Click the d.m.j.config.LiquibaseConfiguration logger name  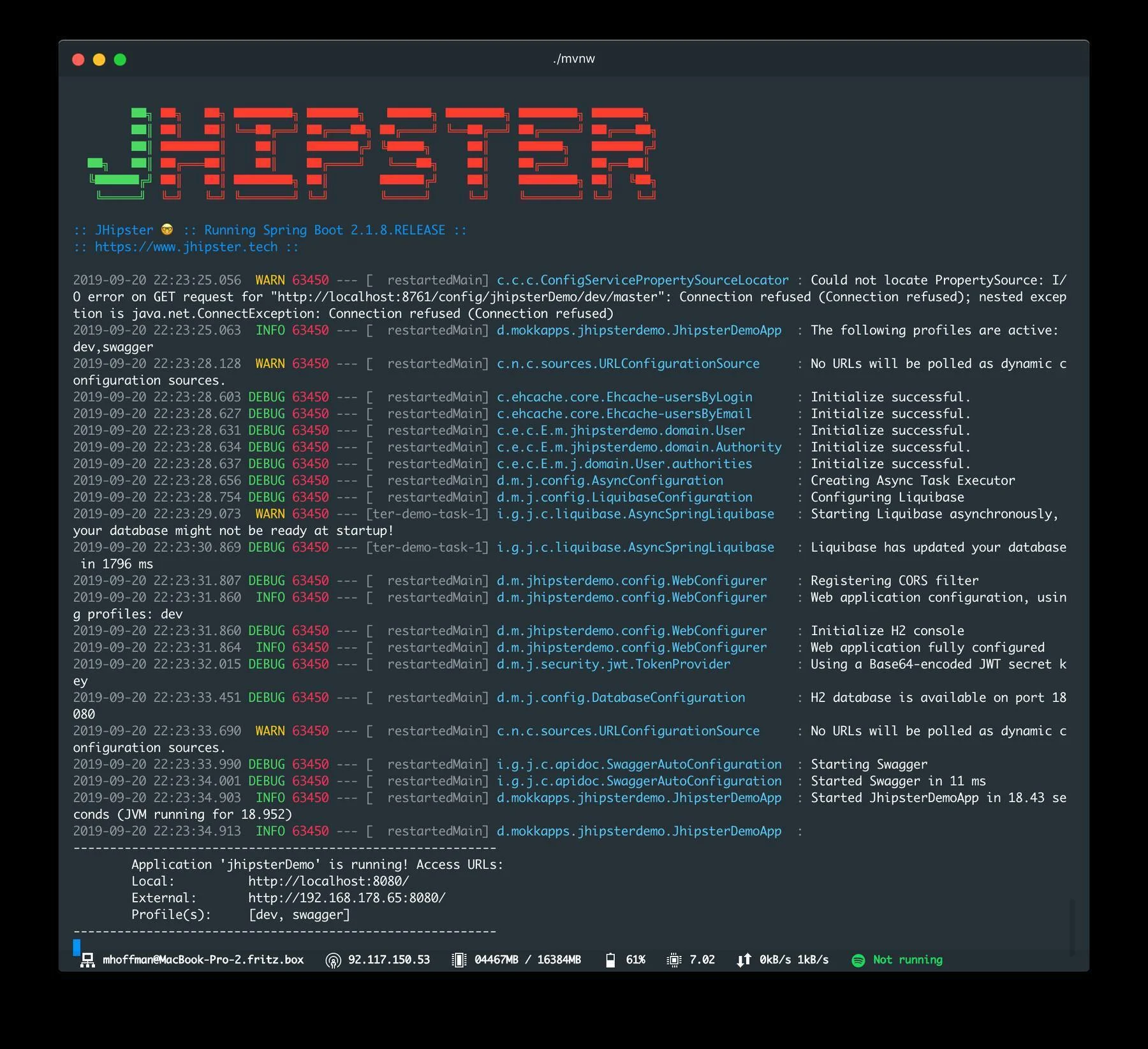624,497
